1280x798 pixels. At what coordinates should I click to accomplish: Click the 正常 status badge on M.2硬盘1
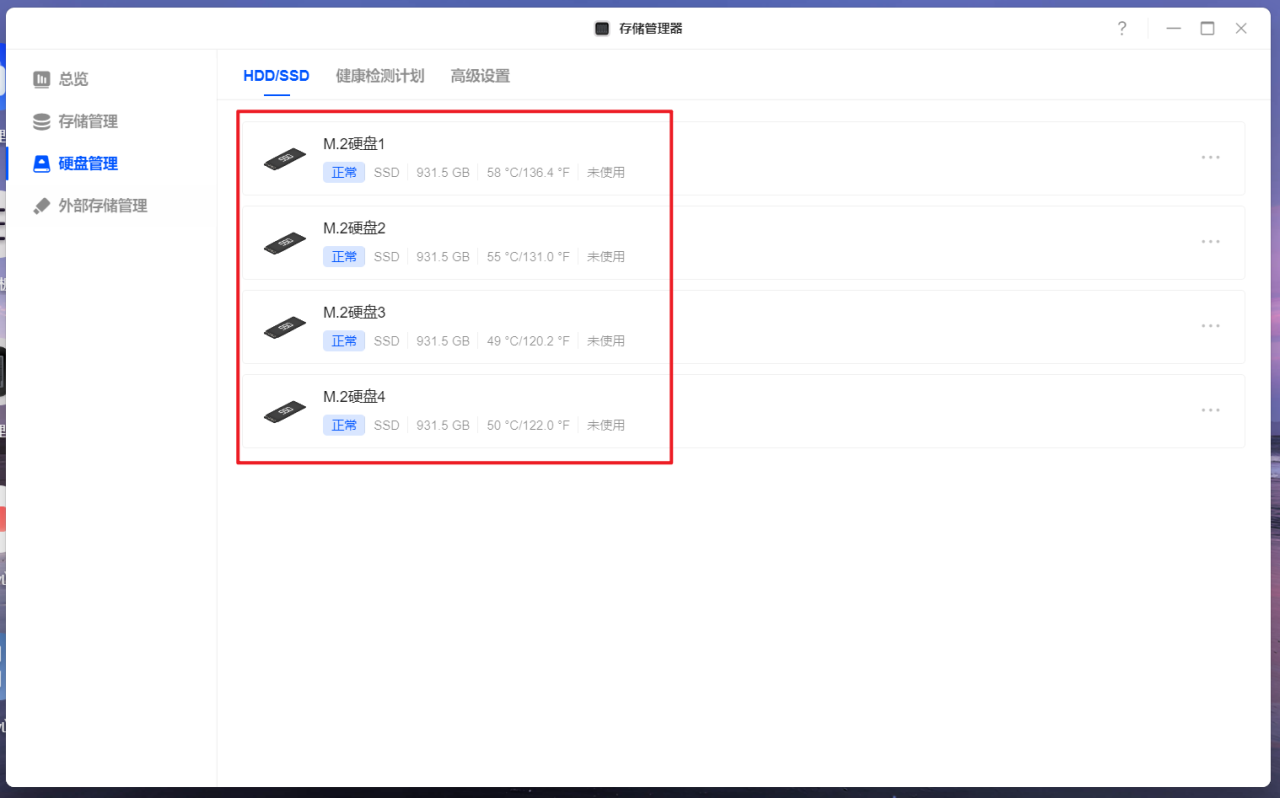343,172
